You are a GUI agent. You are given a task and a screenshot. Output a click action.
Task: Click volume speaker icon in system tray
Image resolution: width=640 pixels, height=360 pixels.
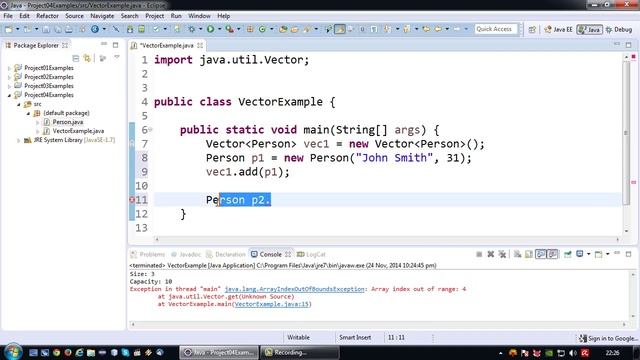point(573,353)
